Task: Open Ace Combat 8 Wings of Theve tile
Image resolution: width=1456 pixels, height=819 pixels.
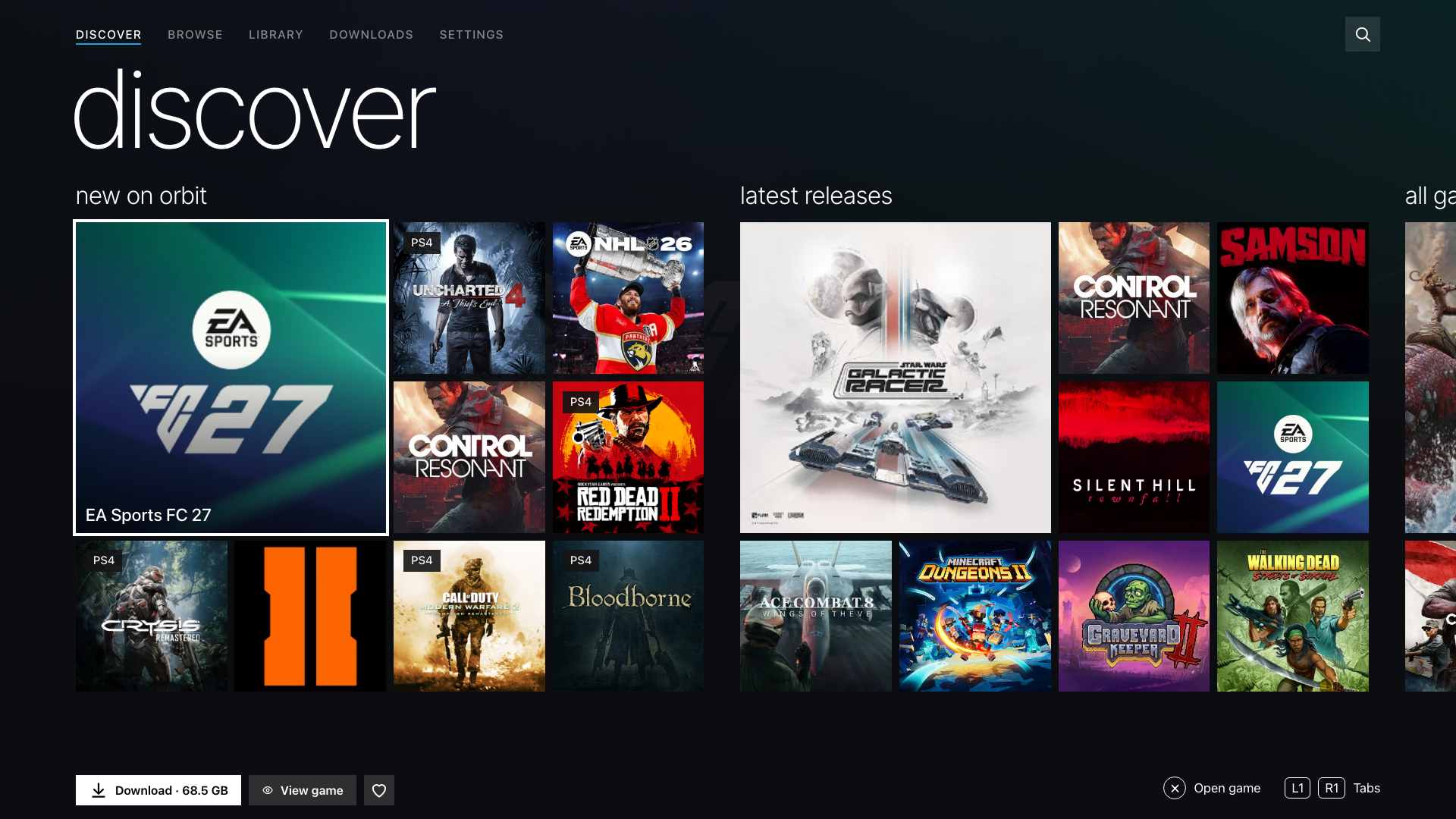Action: (816, 616)
